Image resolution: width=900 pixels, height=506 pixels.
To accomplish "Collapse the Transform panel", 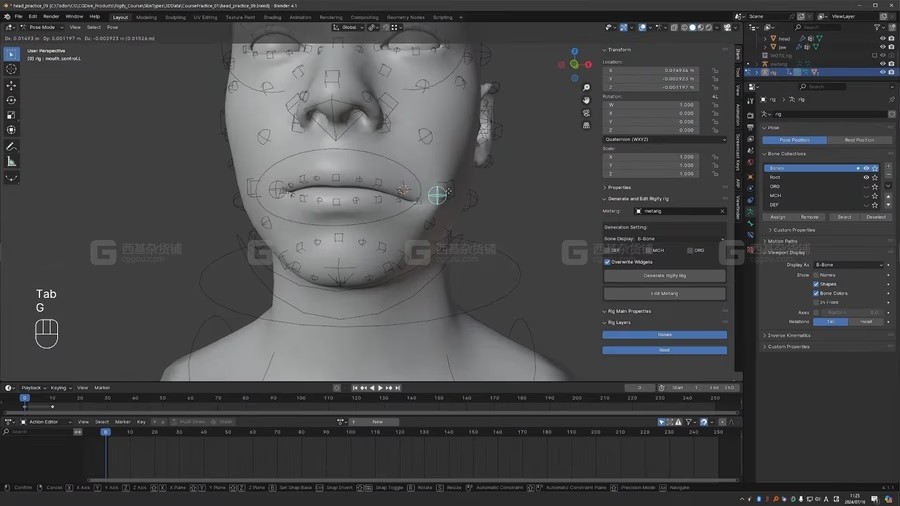I will [x=618, y=50].
